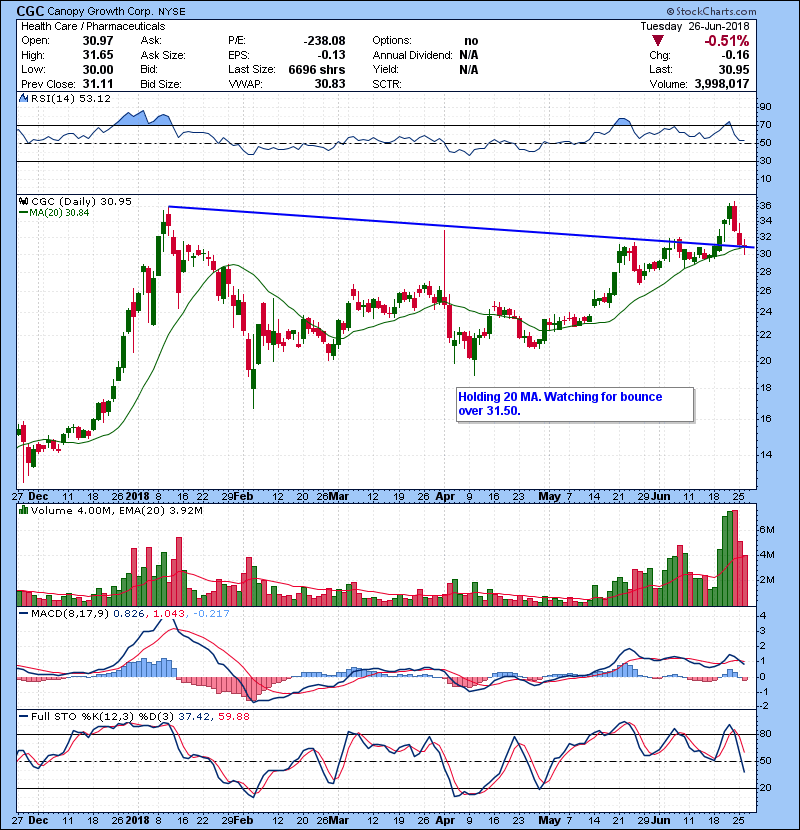The width and height of the screenshot is (800, 830).
Task: Click the blue descending trendline
Action: pos(461,227)
